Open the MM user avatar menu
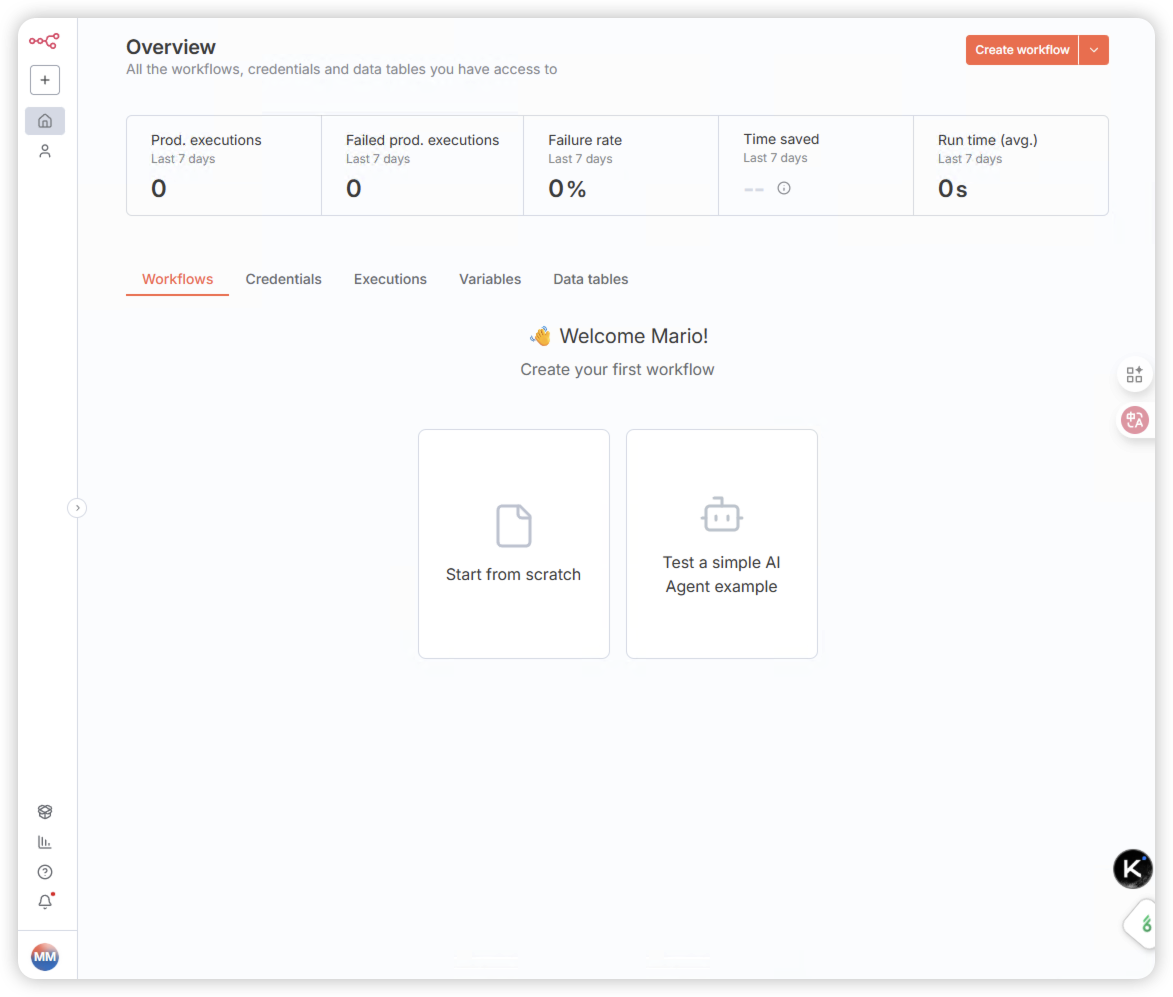Screen dimensions: 1173x997 45,957
